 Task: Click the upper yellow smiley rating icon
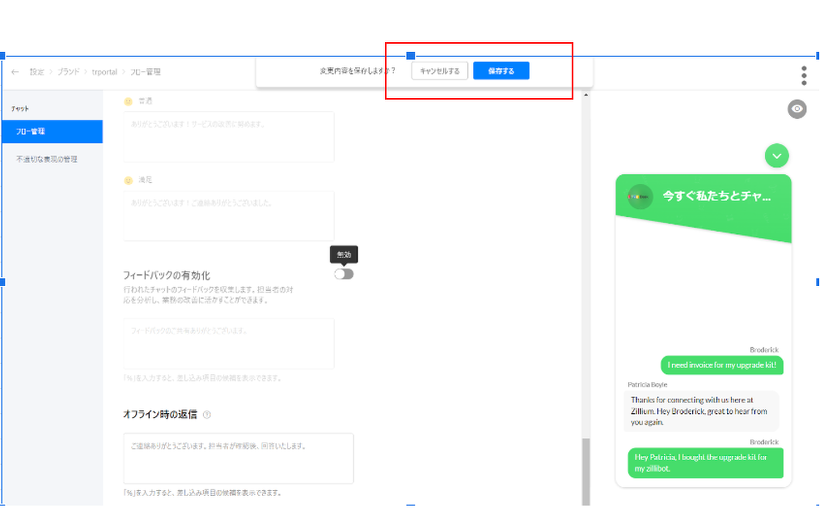point(128,101)
